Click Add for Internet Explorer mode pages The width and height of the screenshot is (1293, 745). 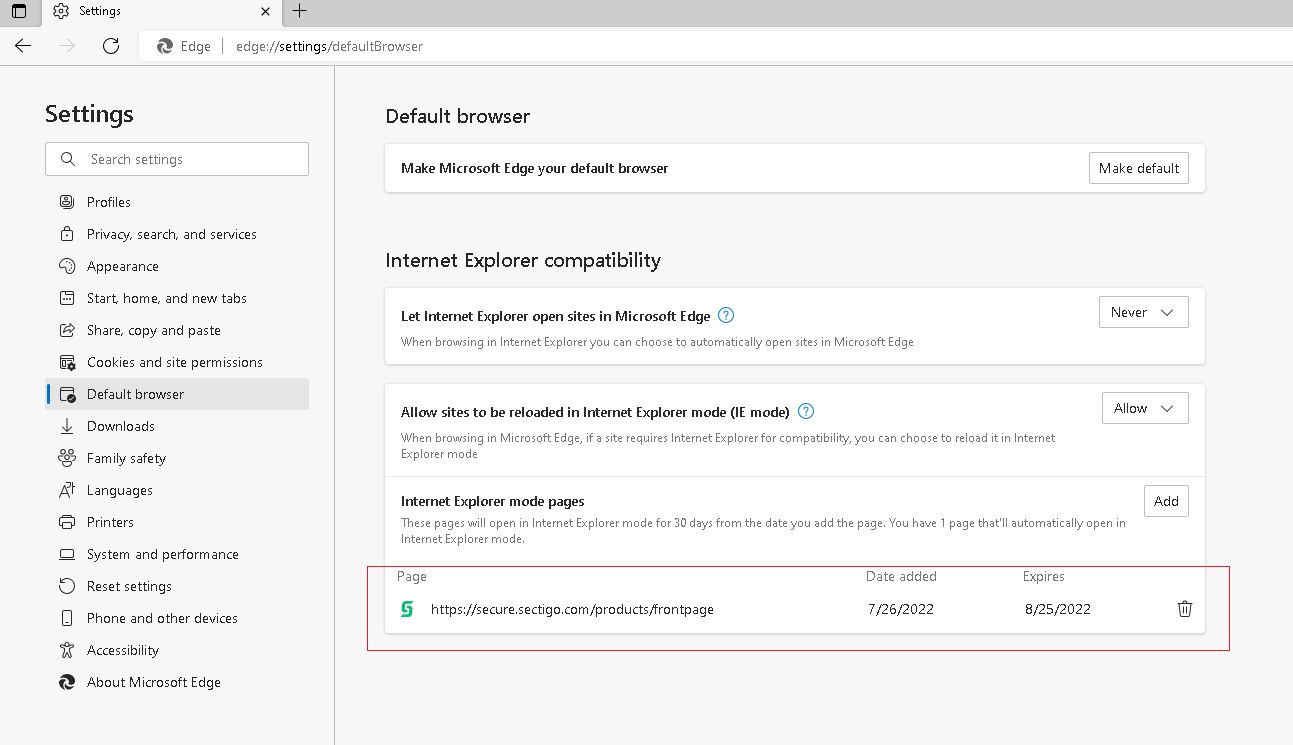(1166, 501)
